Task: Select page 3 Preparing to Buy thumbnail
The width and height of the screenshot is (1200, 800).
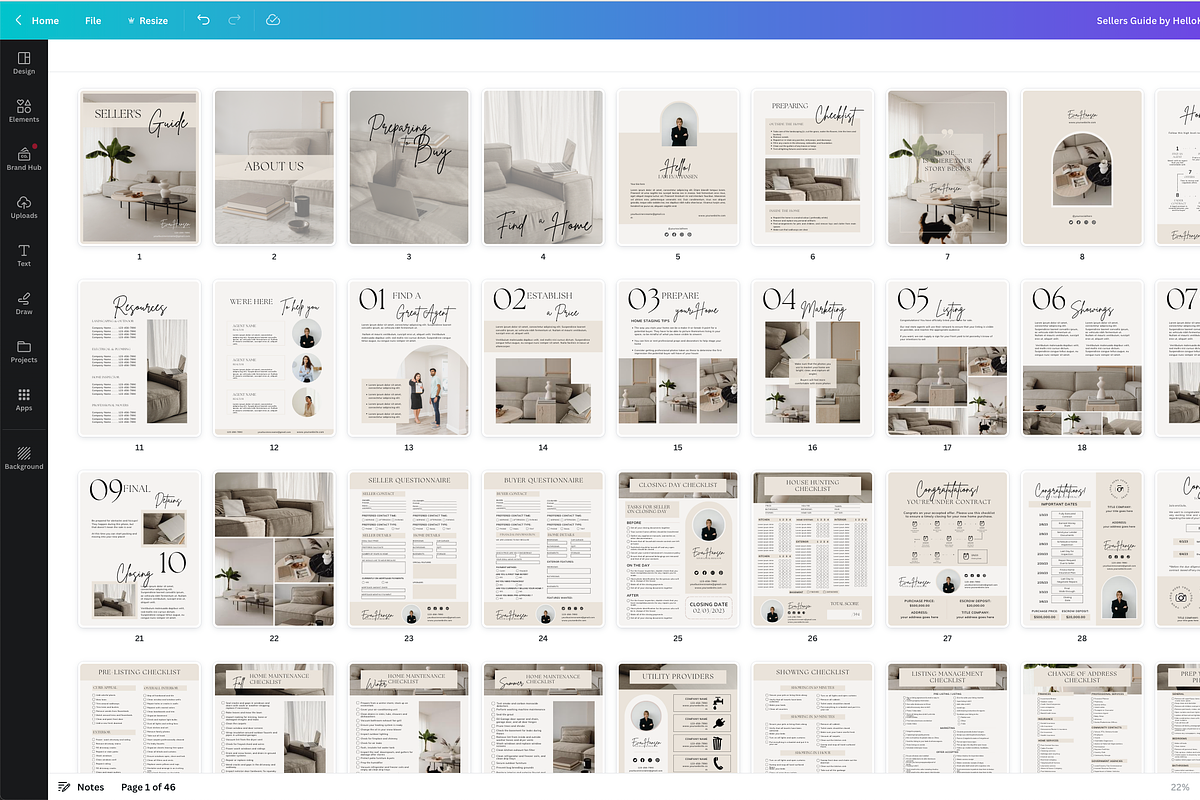Action: click(x=408, y=167)
